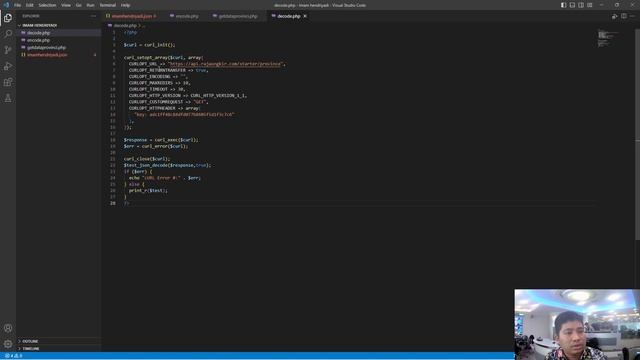Image resolution: width=640 pixels, height=360 pixels.
Task: Switch to the imamhendriyadi.json tab
Action: (x=131, y=16)
